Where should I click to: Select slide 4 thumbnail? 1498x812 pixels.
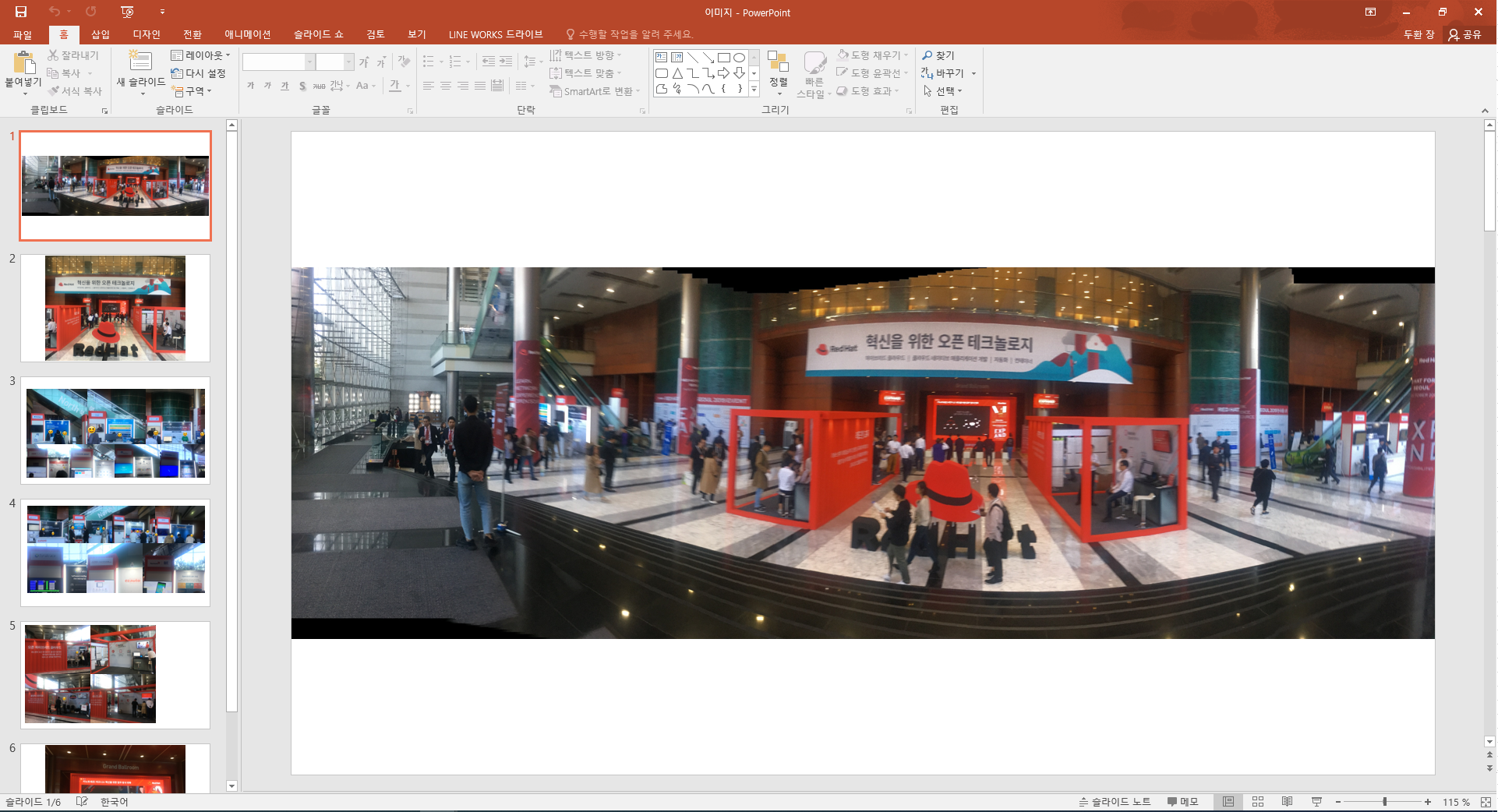pos(115,553)
